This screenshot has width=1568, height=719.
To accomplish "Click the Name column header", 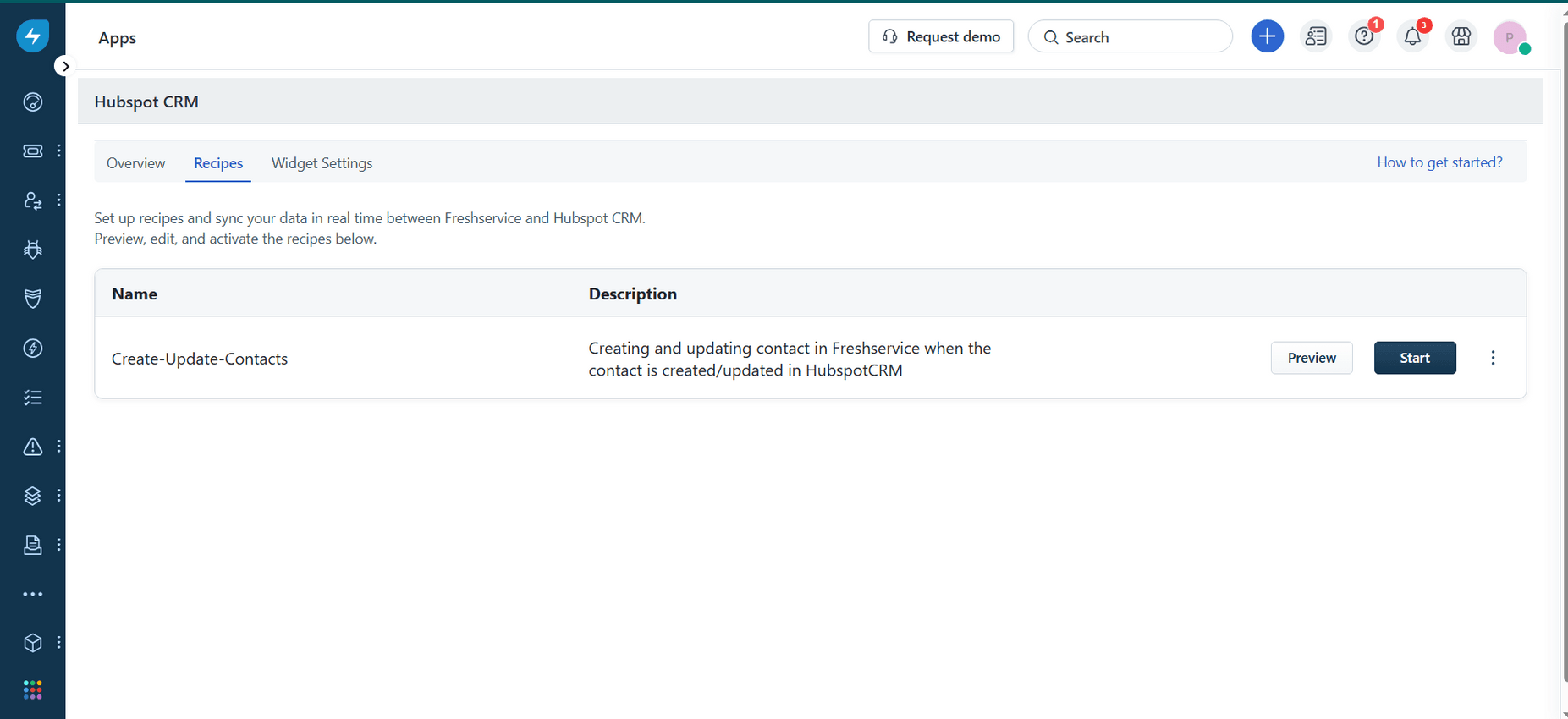I will [x=135, y=294].
